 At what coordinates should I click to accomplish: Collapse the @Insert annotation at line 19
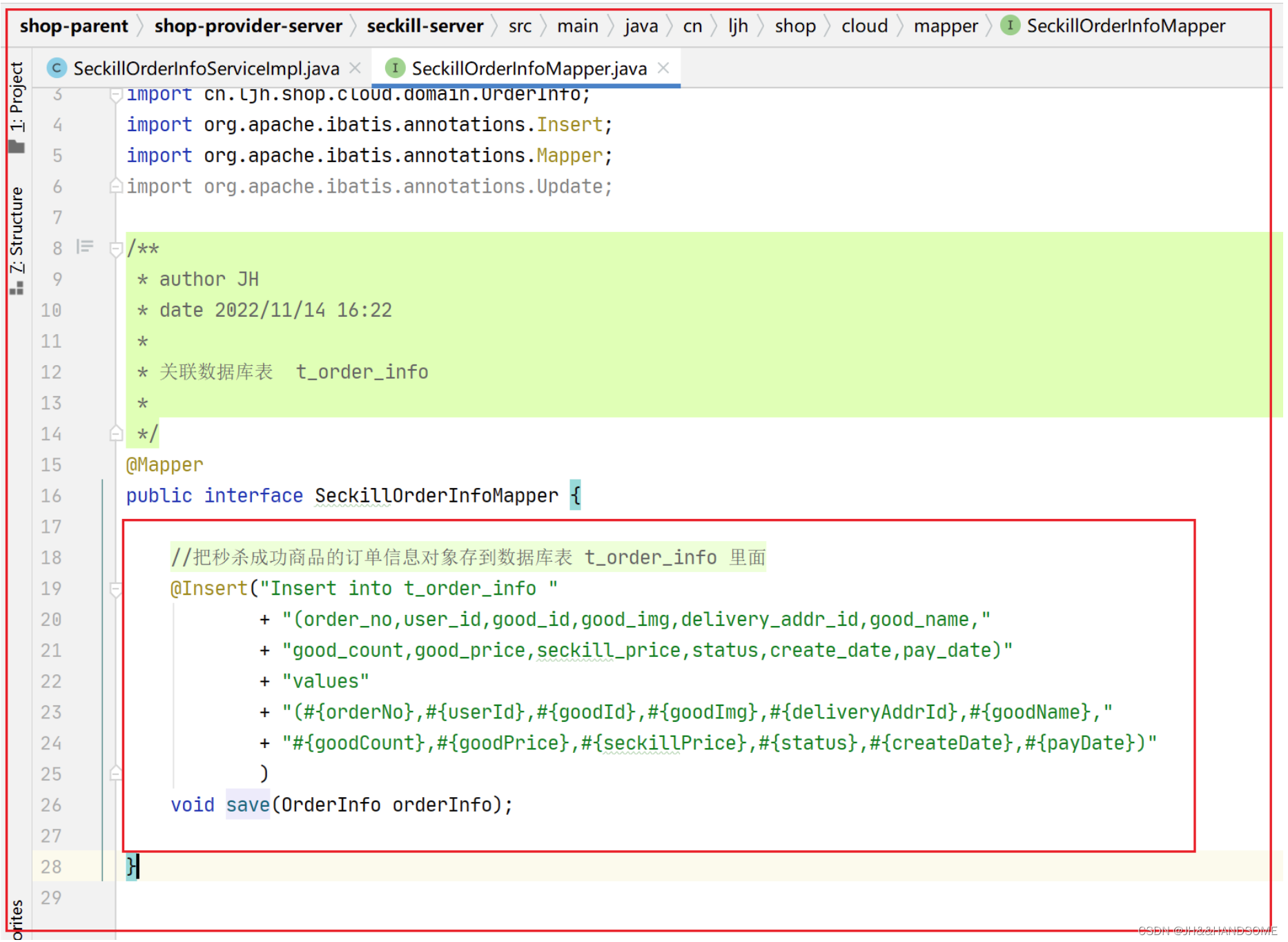pos(116,589)
